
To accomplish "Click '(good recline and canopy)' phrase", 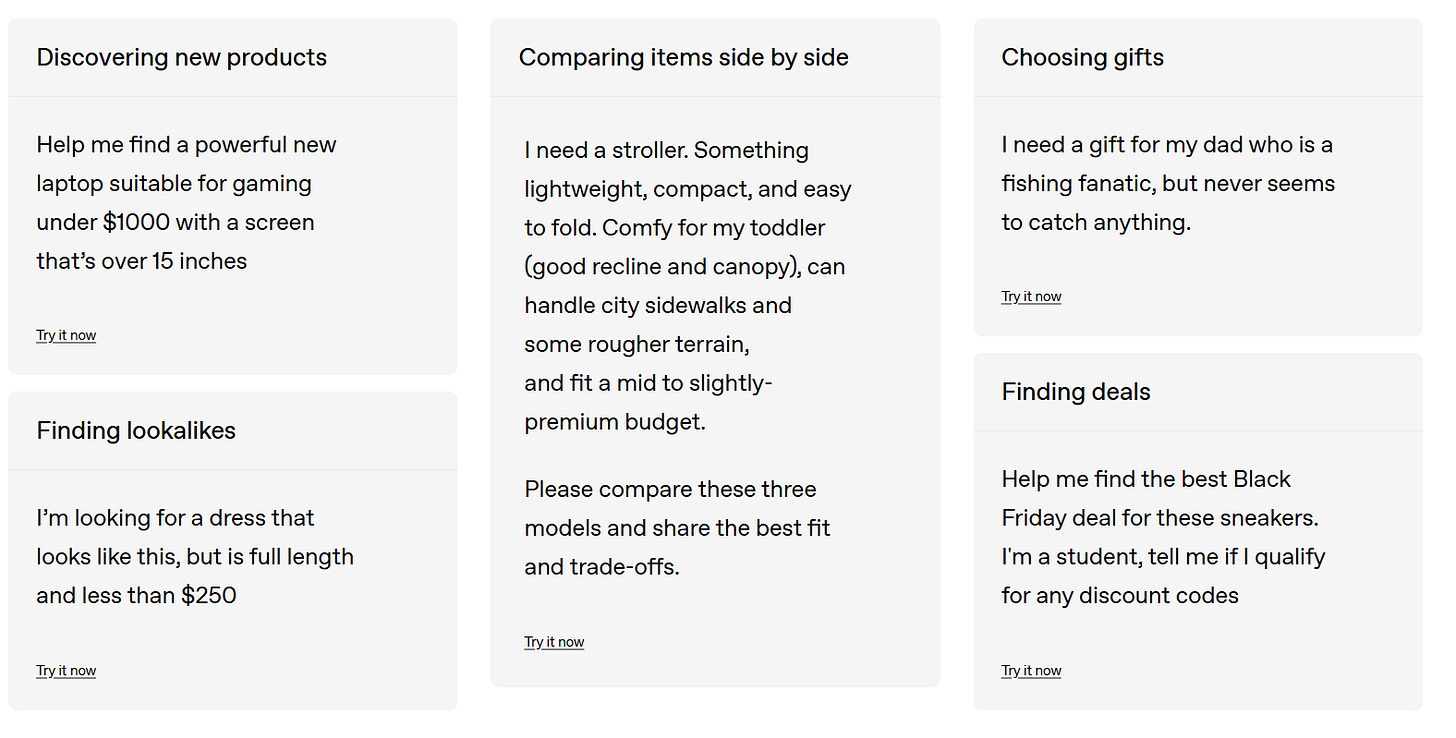I will click(x=662, y=267).
